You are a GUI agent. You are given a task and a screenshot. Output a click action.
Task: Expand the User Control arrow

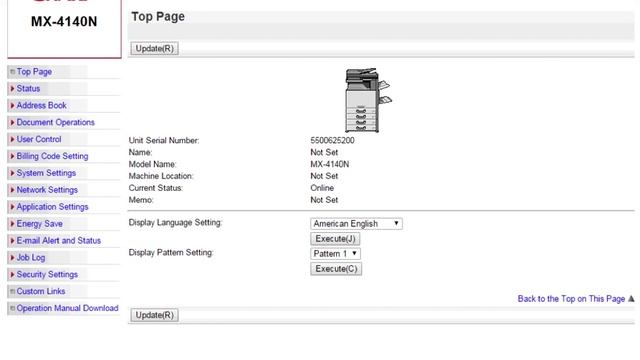12,139
